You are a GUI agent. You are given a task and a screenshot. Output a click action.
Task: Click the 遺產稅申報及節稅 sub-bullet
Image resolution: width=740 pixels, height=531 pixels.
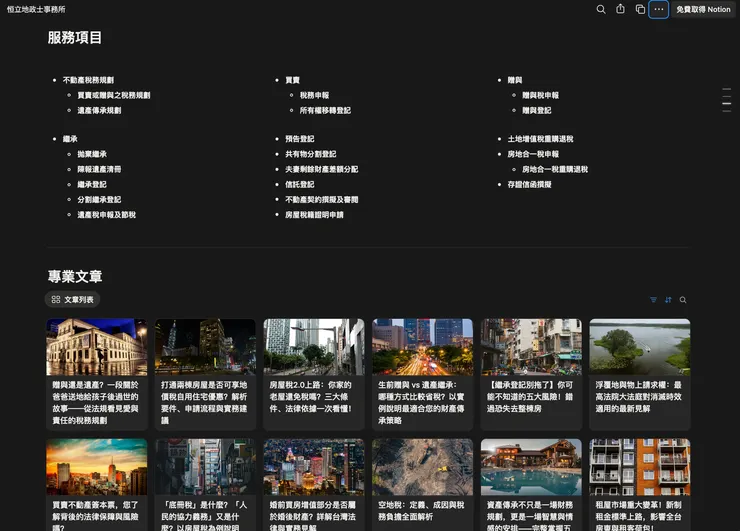tap(107, 215)
